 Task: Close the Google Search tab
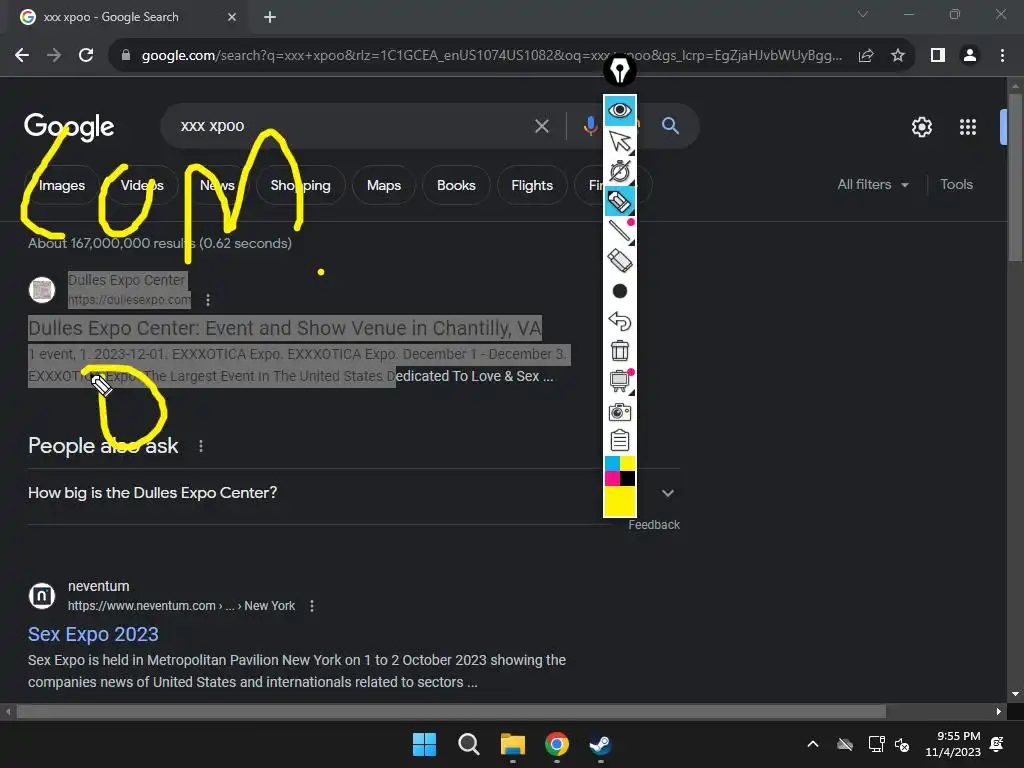(232, 17)
